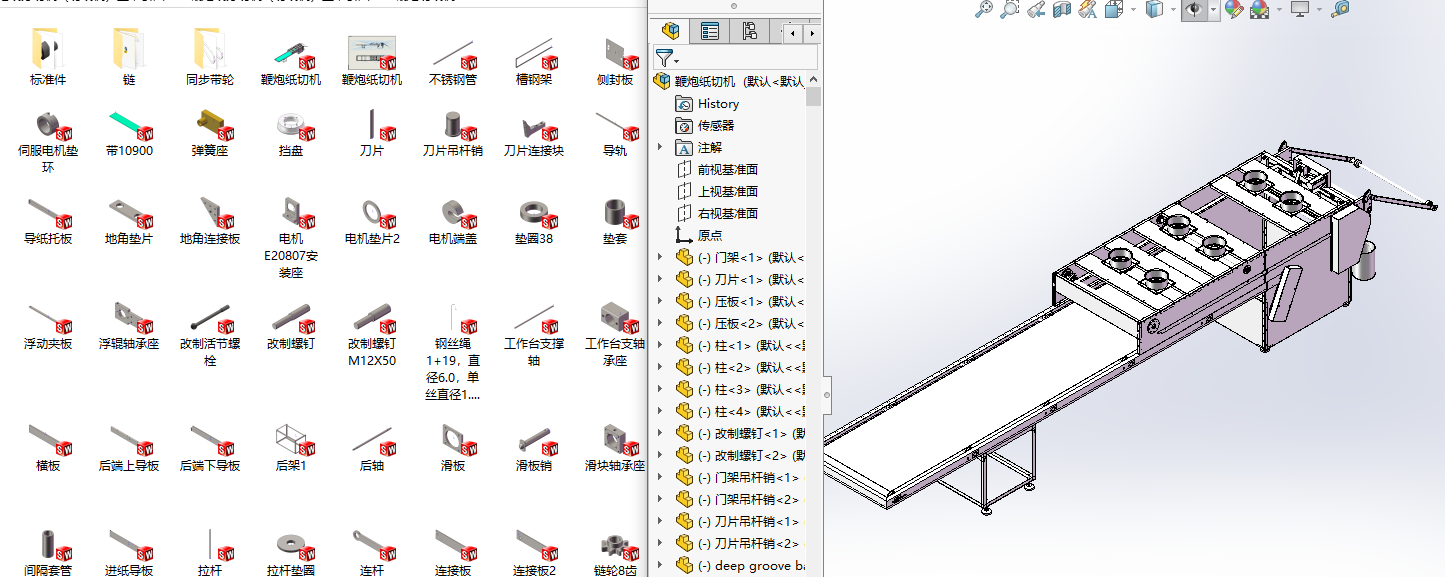Open the Section View tool

(1062, 10)
